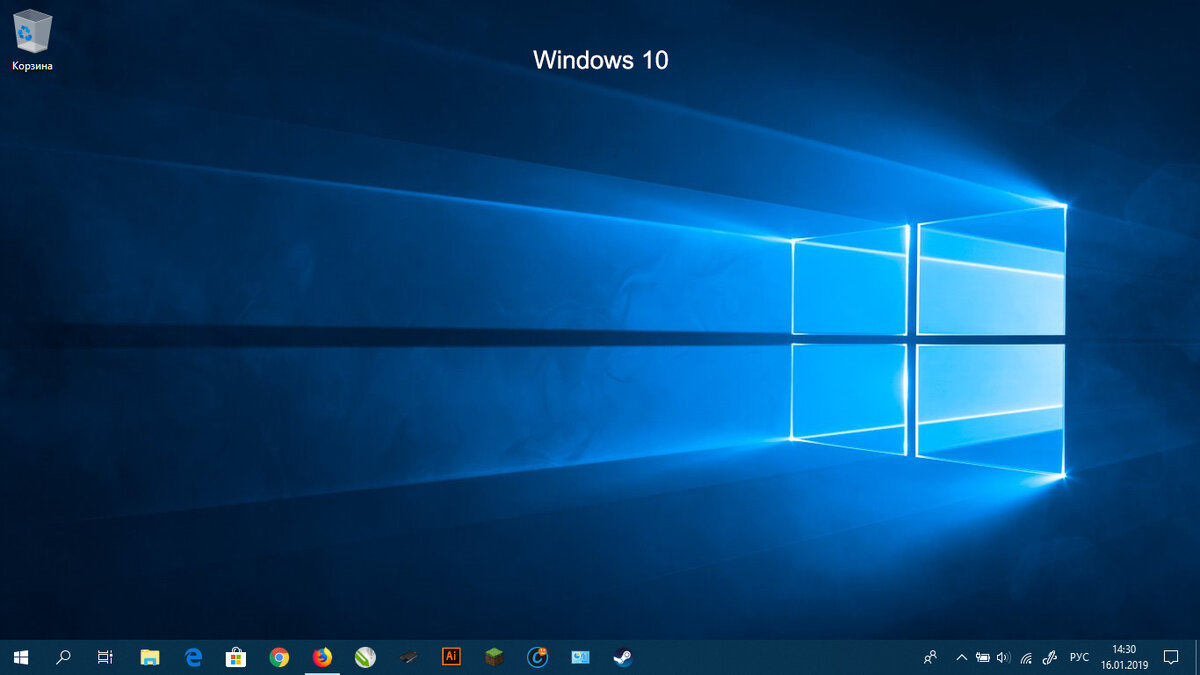Open the black device app on taskbar

tap(408, 657)
